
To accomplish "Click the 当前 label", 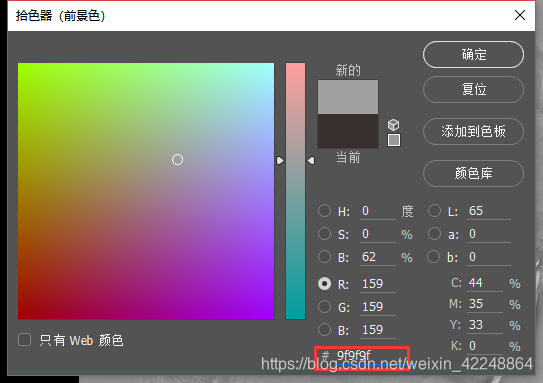I will tap(348, 158).
